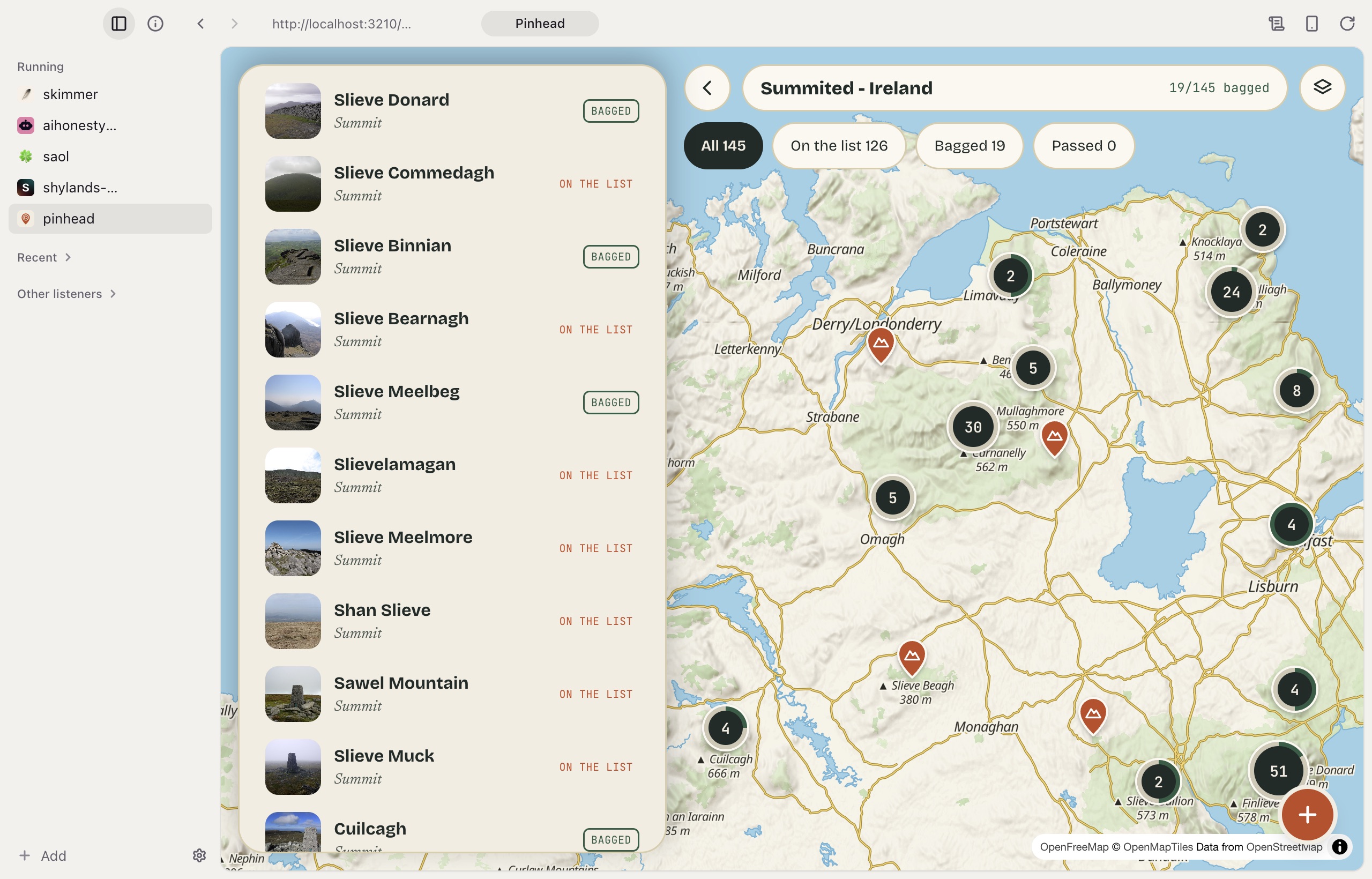Open the Slieve Meelmore list entry
Viewport: 1372px width, 879px height.
tap(452, 548)
